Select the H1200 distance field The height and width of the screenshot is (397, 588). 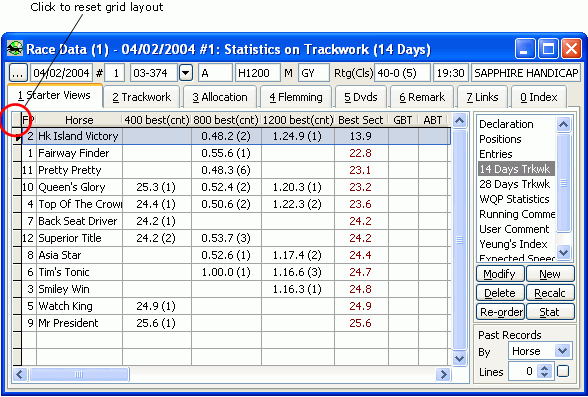(x=257, y=73)
